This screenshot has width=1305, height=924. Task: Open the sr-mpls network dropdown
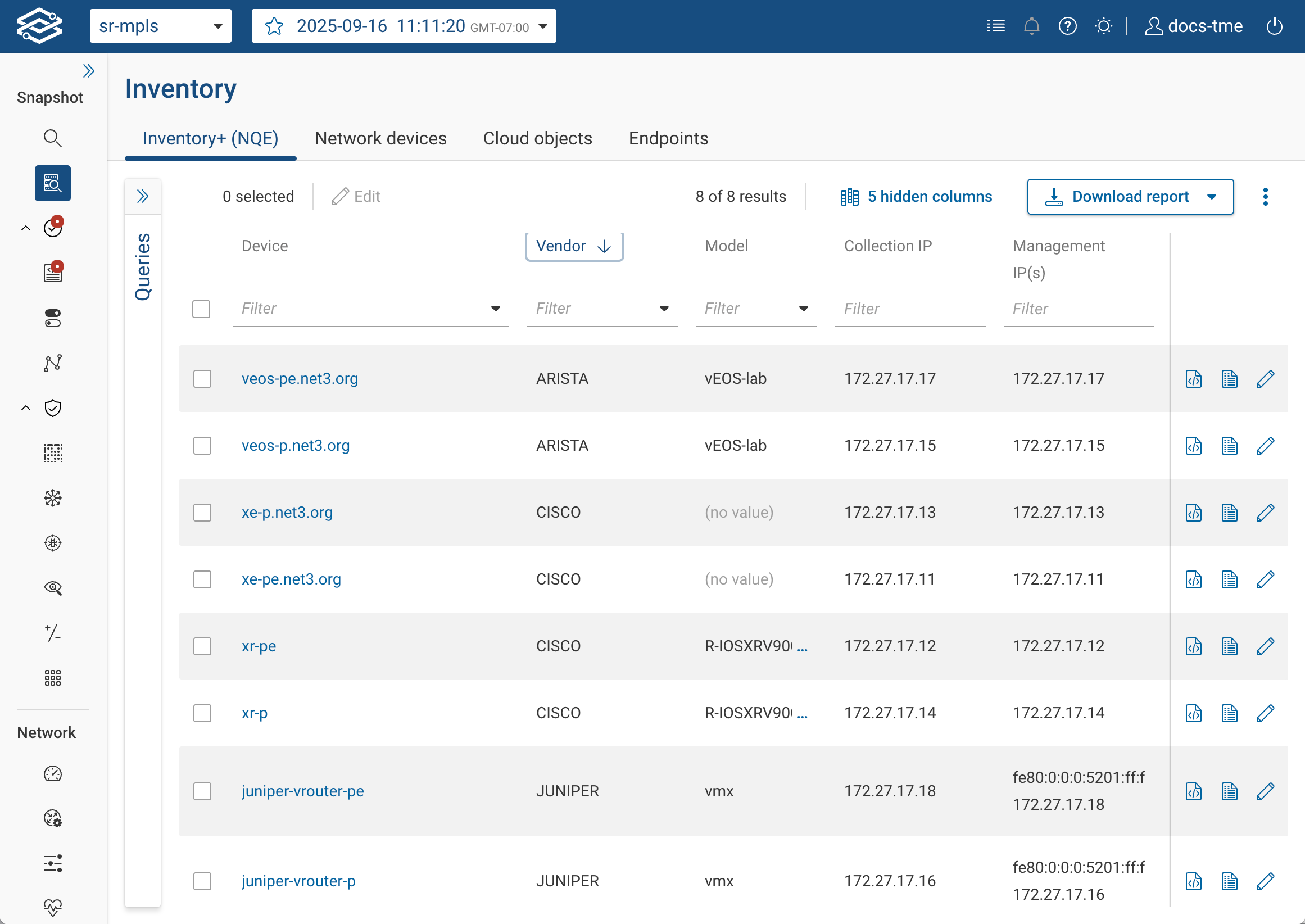[160, 26]
